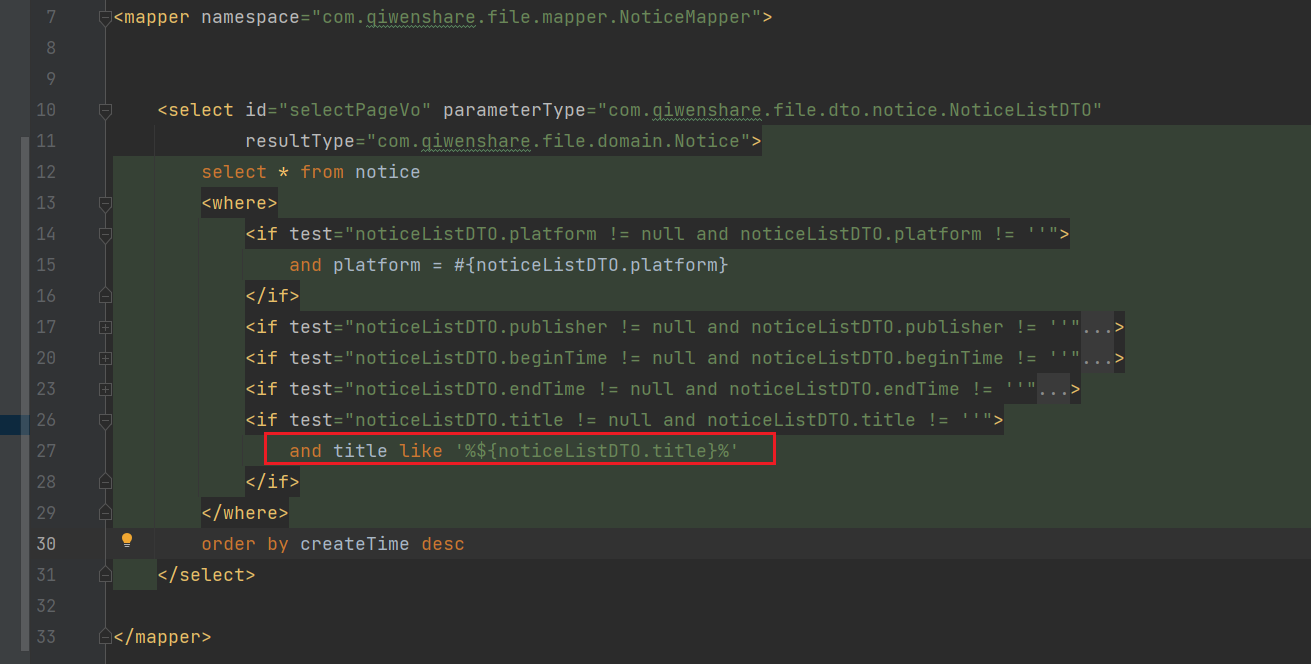1311x664 pixels.
Task: Click the fold end marker on line 16
Action: 105,296
